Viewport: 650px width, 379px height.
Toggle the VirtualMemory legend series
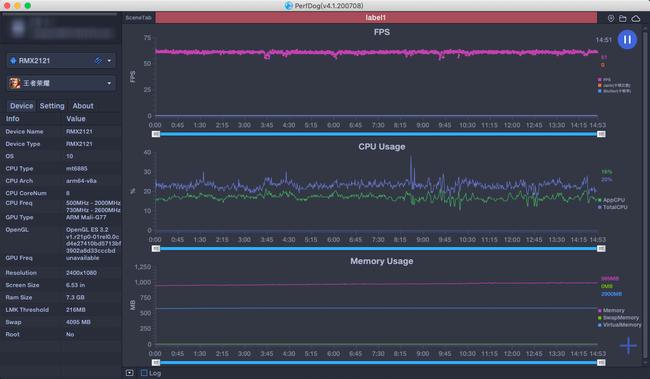[620, 325]
